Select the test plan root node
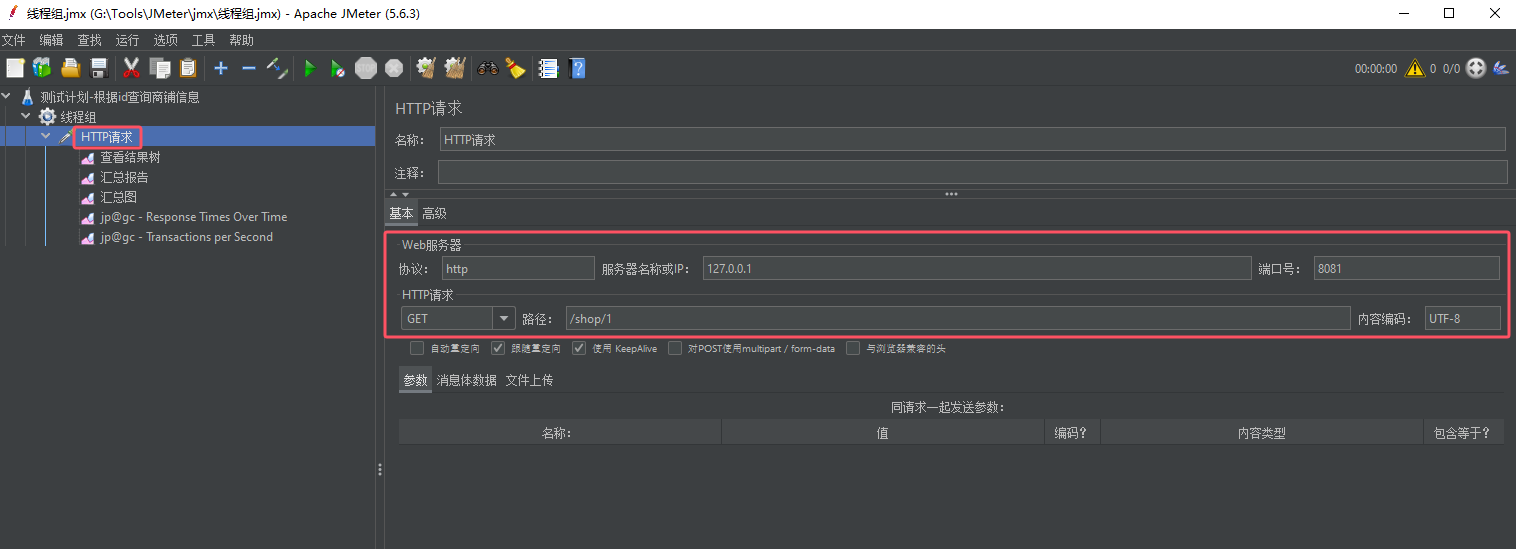Image resolution: width=1516 pixels, height=549 pixels. (120, 97)
